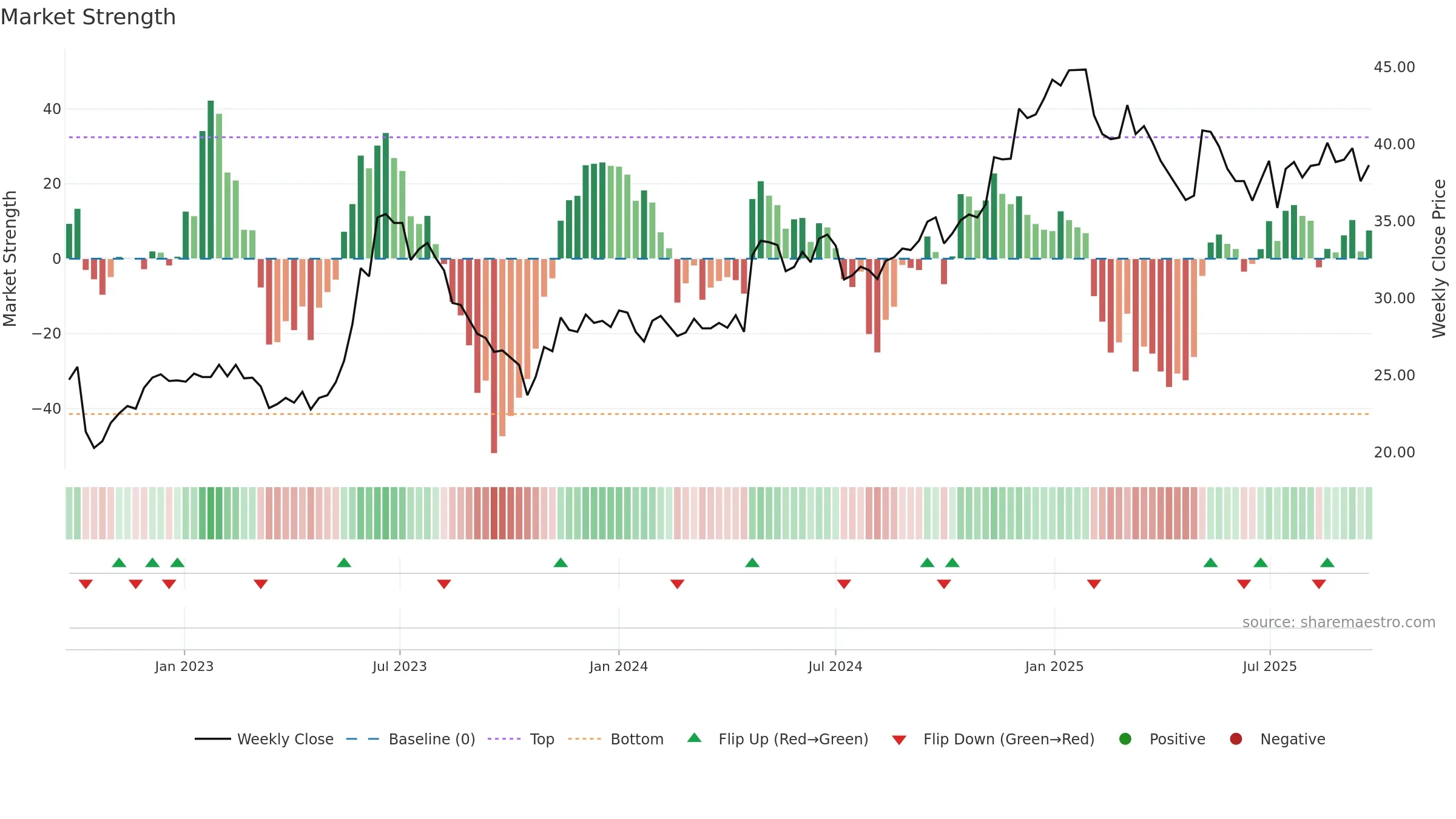Click the red flip-down marker just after Jan 2025

[1094, 584]
